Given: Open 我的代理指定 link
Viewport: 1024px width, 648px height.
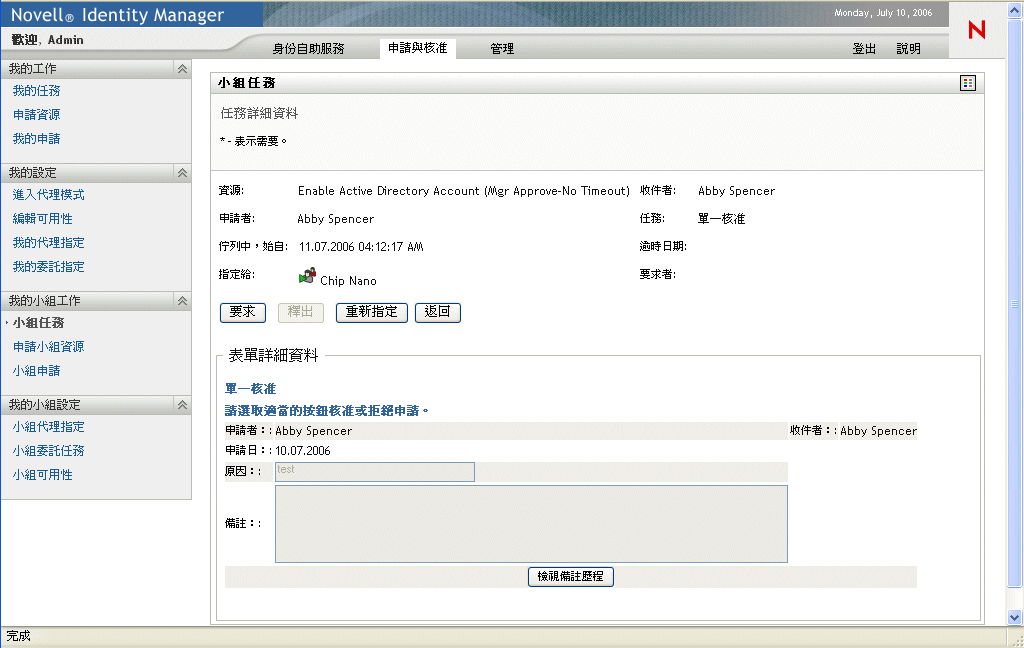Looking at the screenshot, I should tap(48, 243).
